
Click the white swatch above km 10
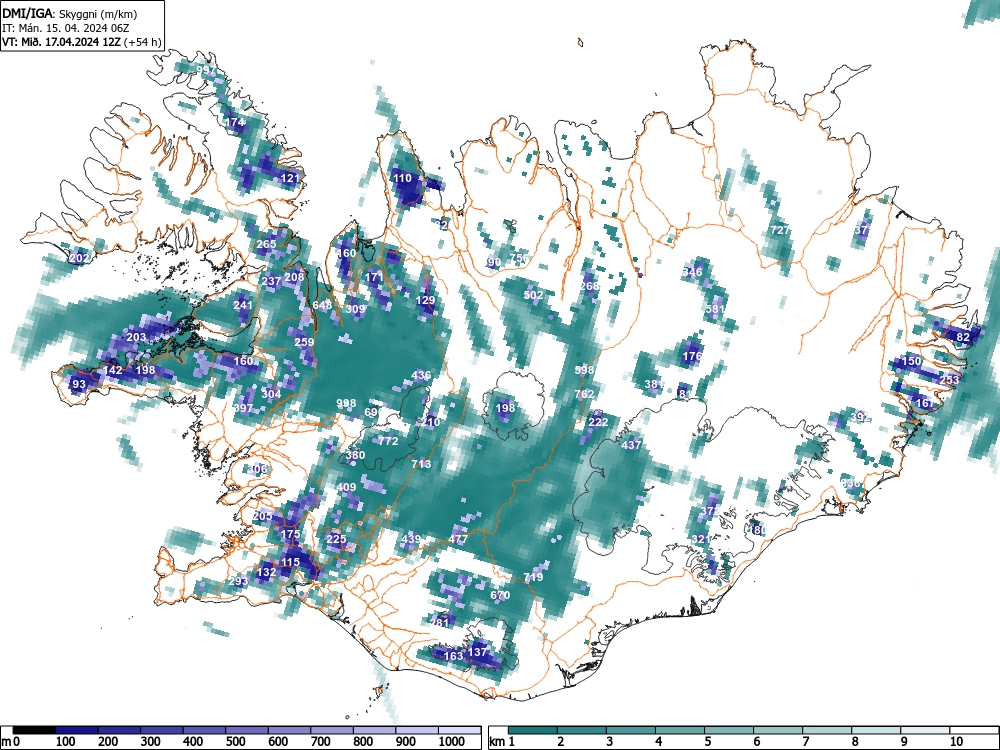click(x=973, y=730)
